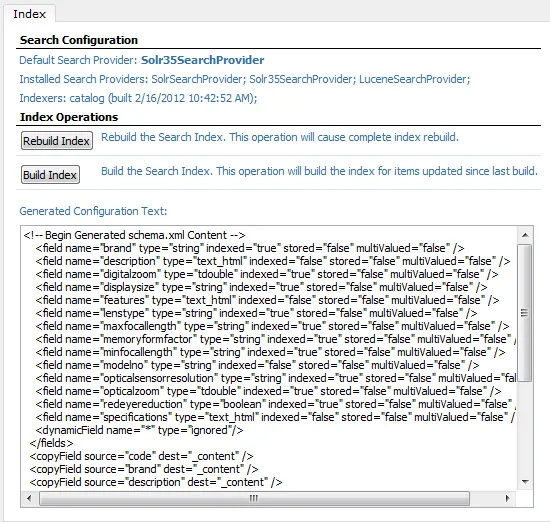Click the field name="lenstype" line
The height and width of the screenshot is (522, 550).
256,313
